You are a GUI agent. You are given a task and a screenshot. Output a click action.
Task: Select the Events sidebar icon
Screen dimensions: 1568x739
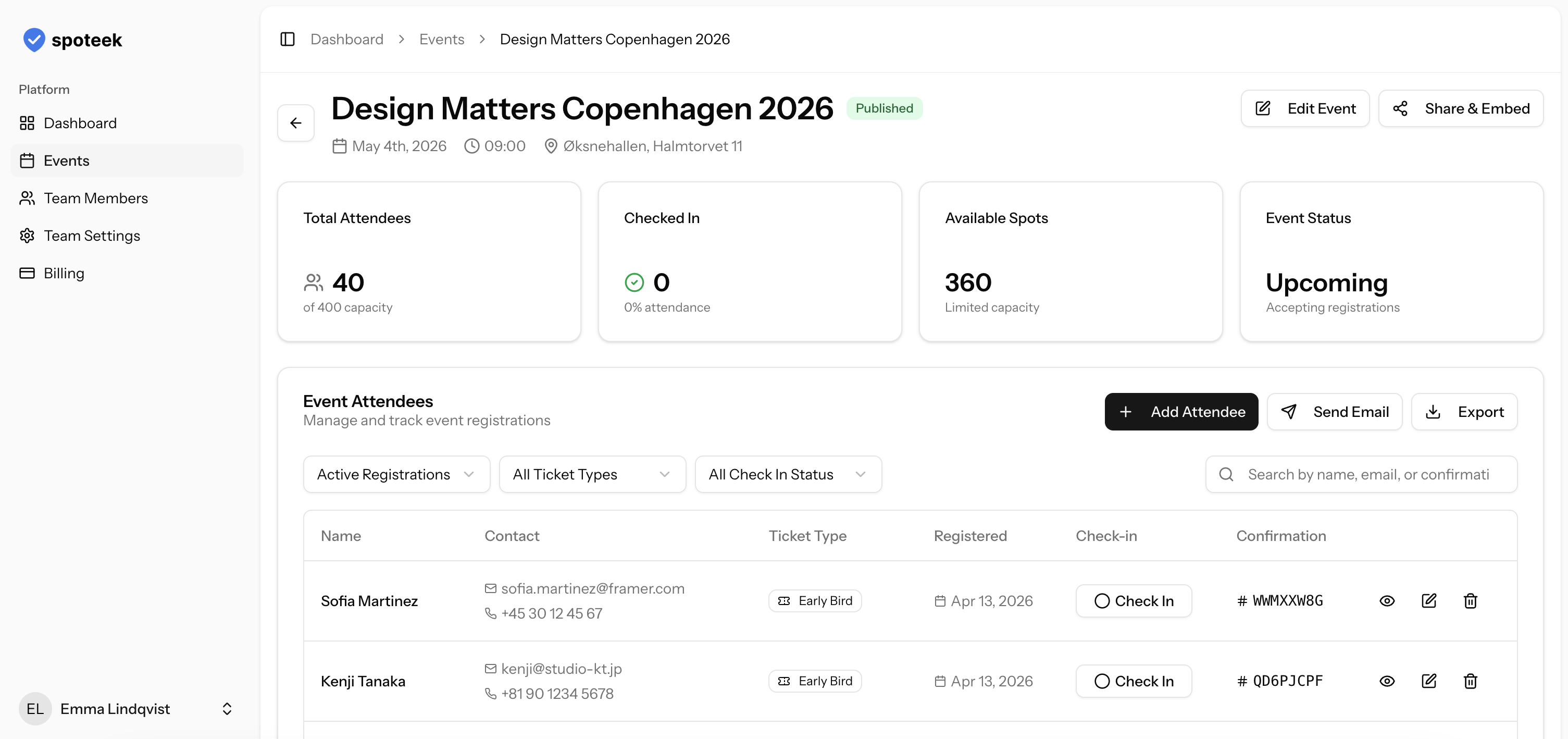coord(28,160)
